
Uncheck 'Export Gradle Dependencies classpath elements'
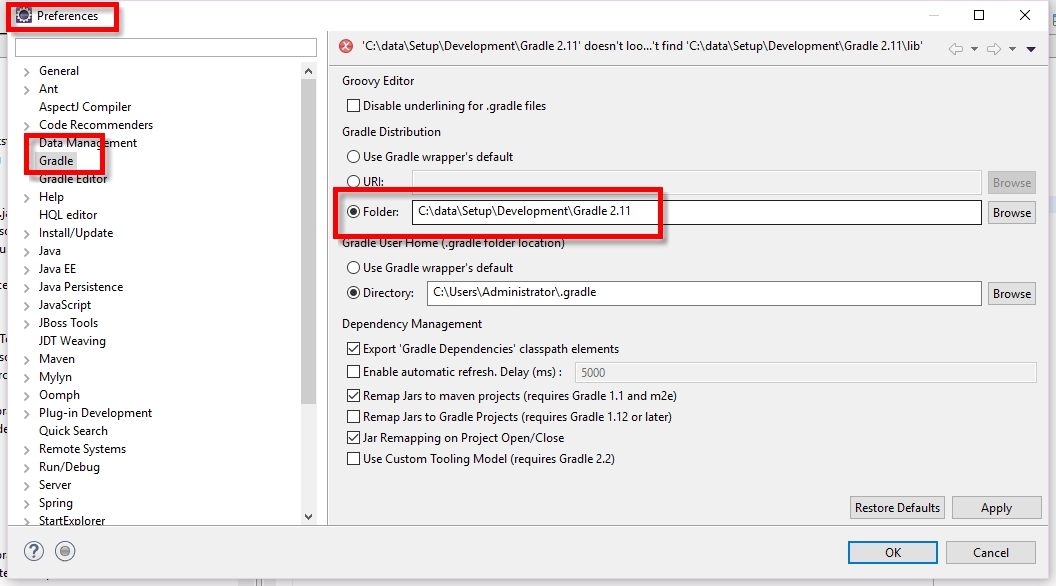[x=352, y=350]
